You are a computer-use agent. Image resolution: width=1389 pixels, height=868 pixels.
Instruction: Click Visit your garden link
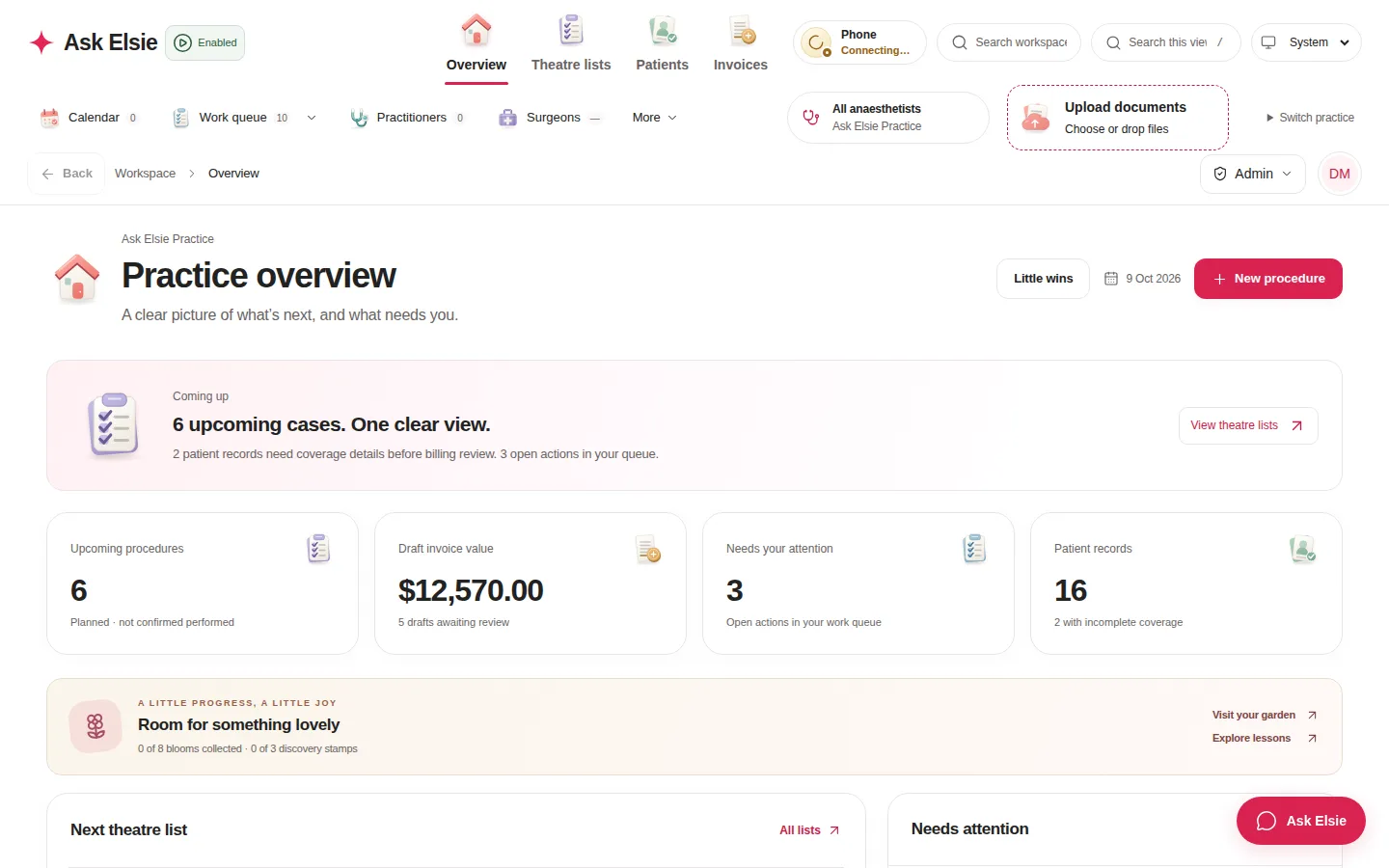tap(1265, 715)
